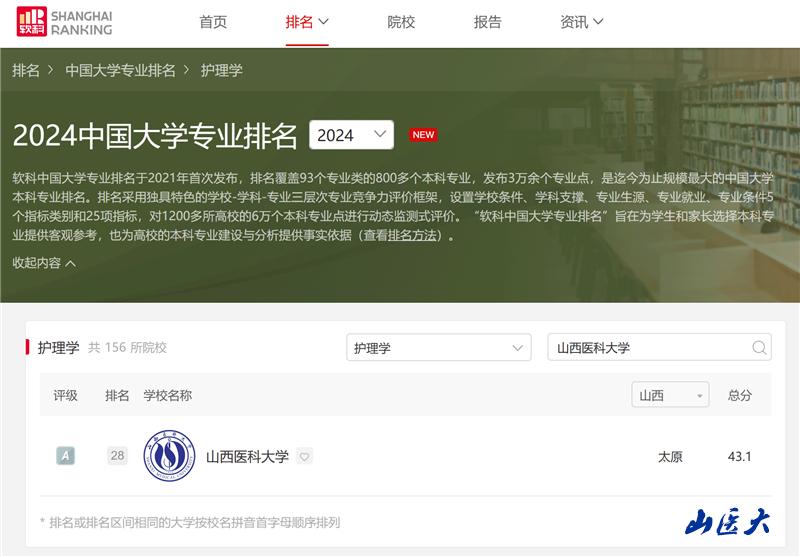
Task: Click the search magnifier icon
Action: point(759,348)
